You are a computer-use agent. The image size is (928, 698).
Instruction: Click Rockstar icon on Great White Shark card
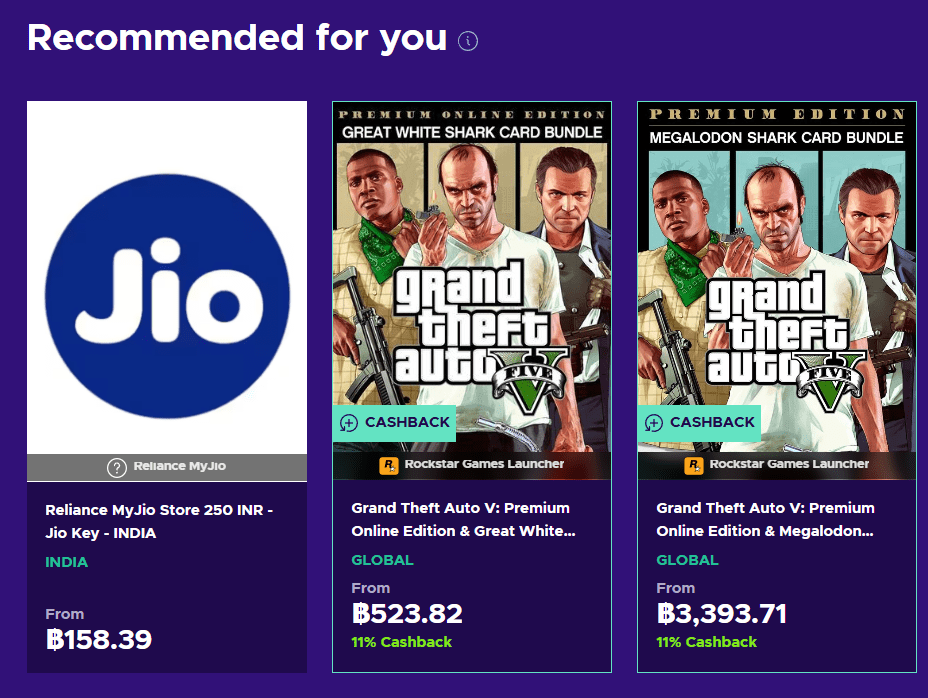(389, 465)
